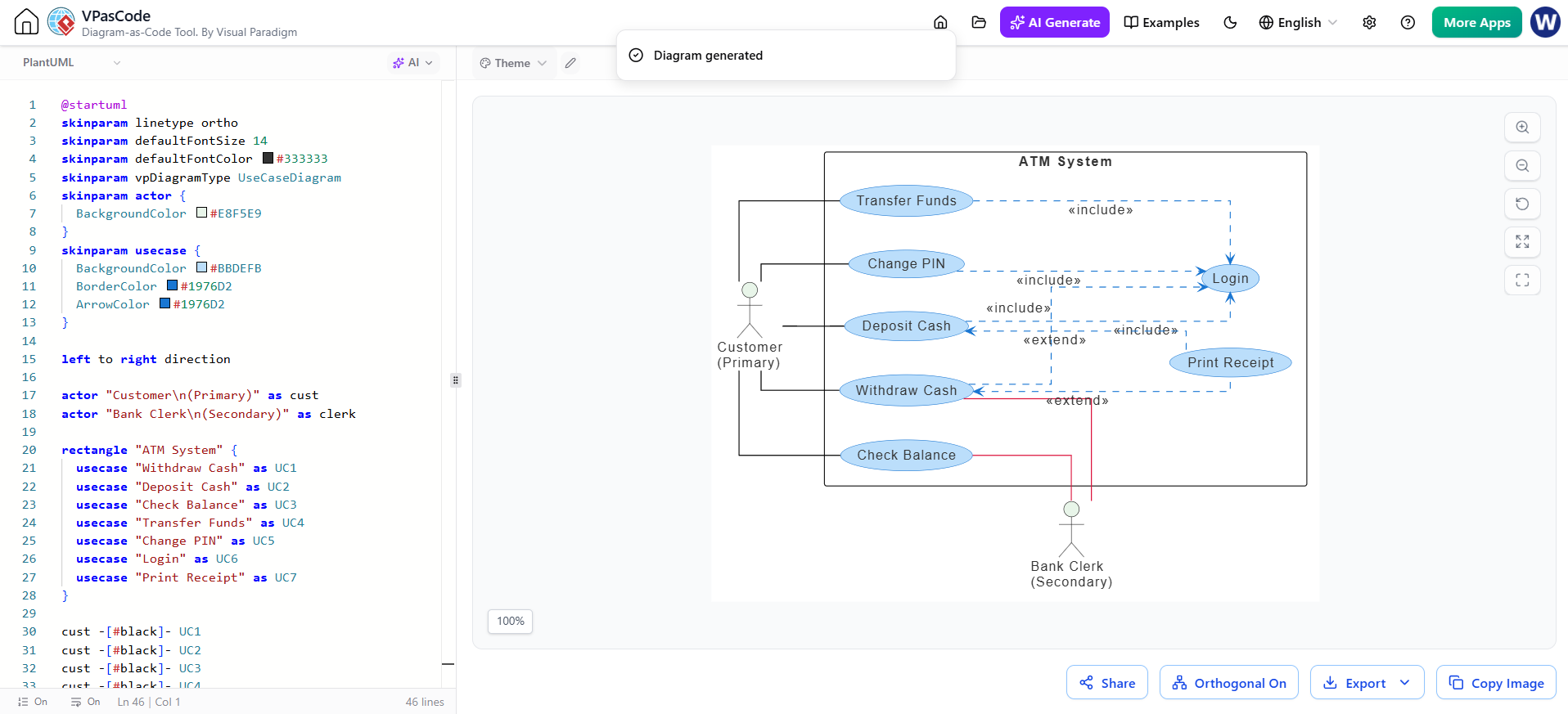Click line 15 left to right direction
This screenshot has height=714, width=1568.
[x=146, y=359]
